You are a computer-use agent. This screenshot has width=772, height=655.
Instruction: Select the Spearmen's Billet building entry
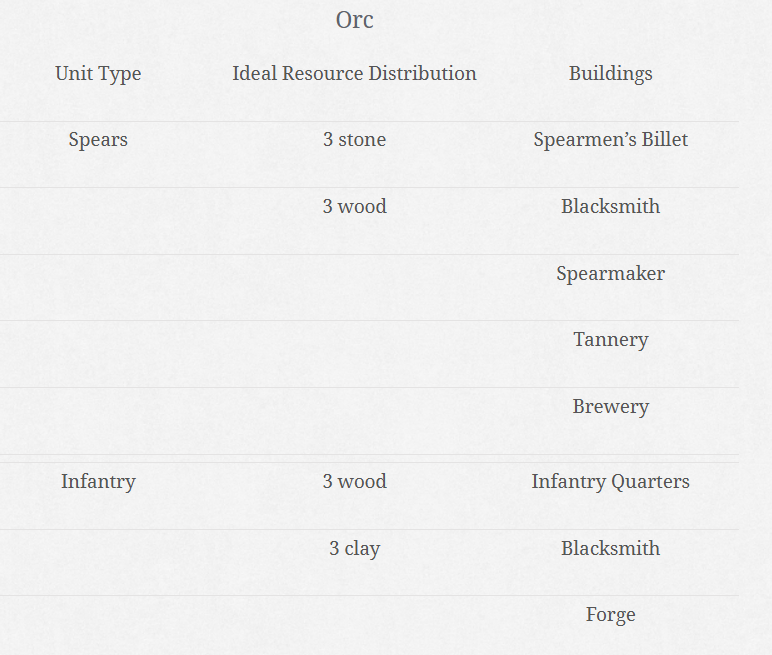610,140
